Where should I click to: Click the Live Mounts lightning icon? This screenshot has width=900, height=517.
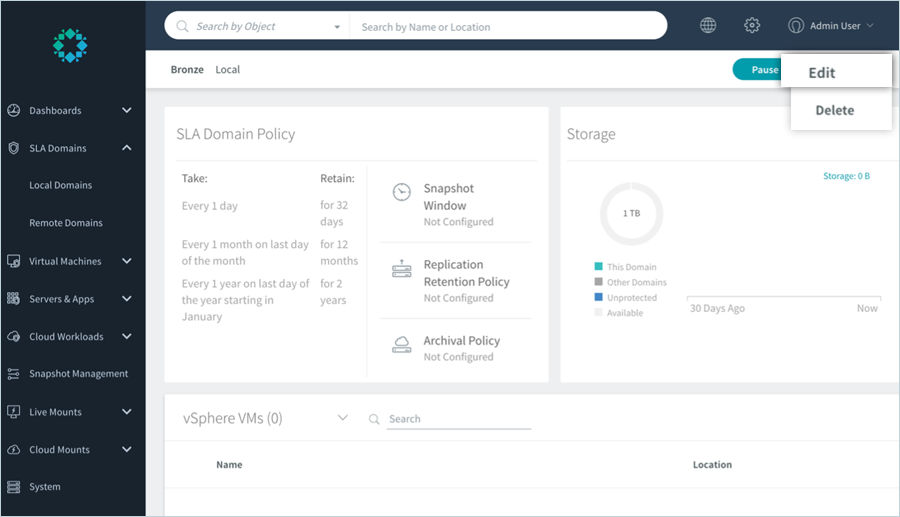pos(14,411)
